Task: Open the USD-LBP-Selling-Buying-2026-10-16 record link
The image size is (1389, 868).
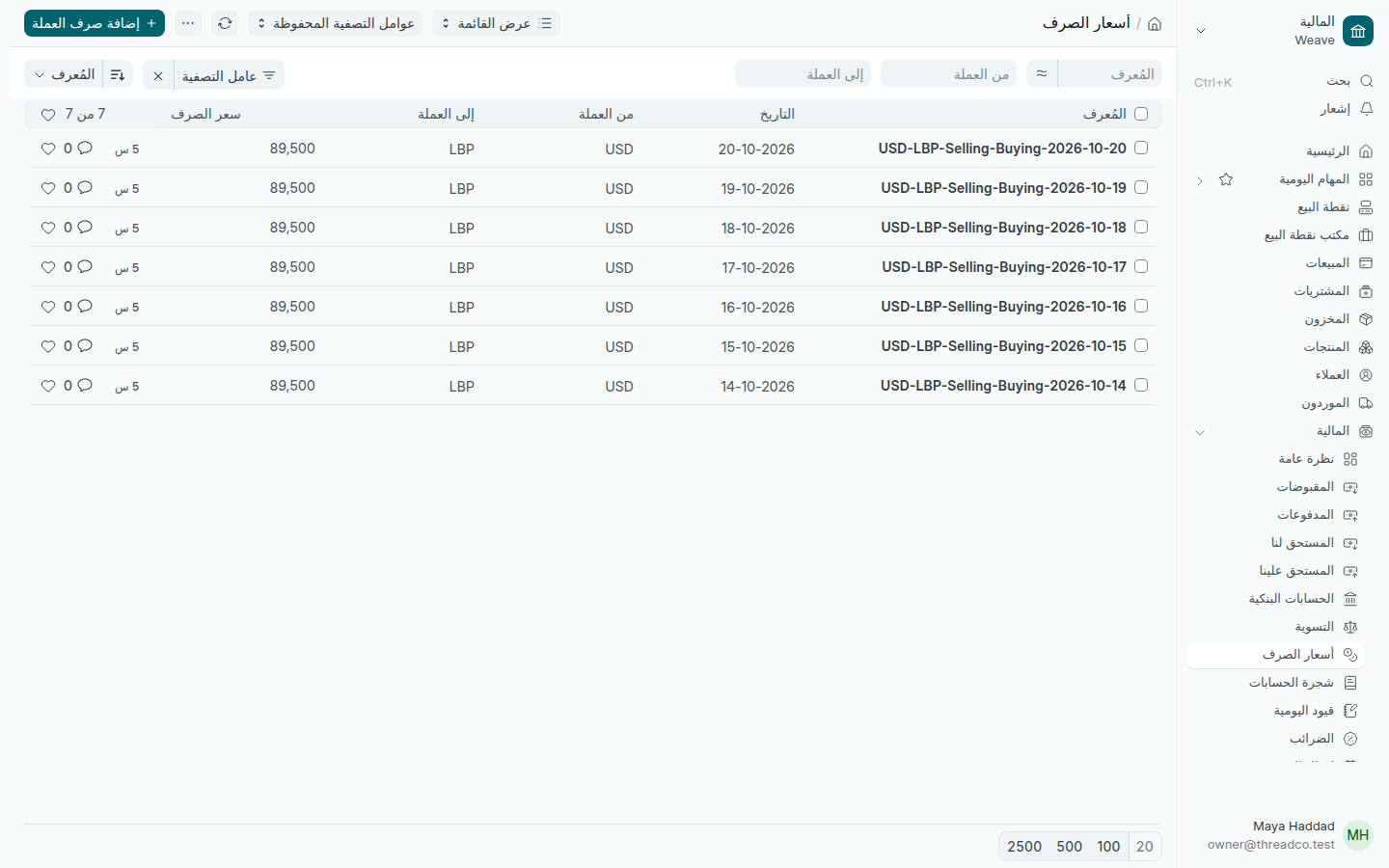Action: [1003, 307]
